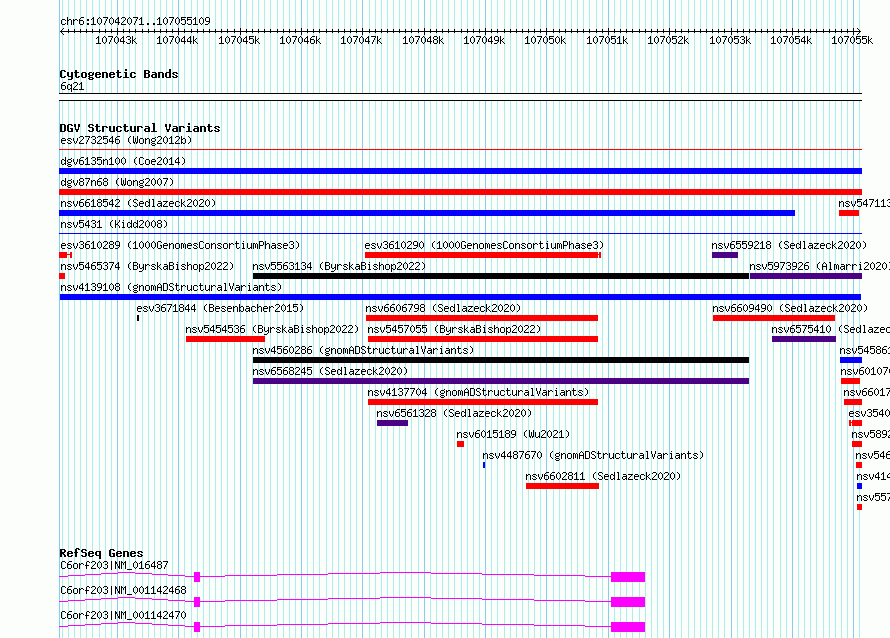Image resolution: width=890 pixels, height=638 pixels.
Task: Open the dgv87n68 (Wong2007) variant label
Action: pyautogui.click(x=117, y=182)
